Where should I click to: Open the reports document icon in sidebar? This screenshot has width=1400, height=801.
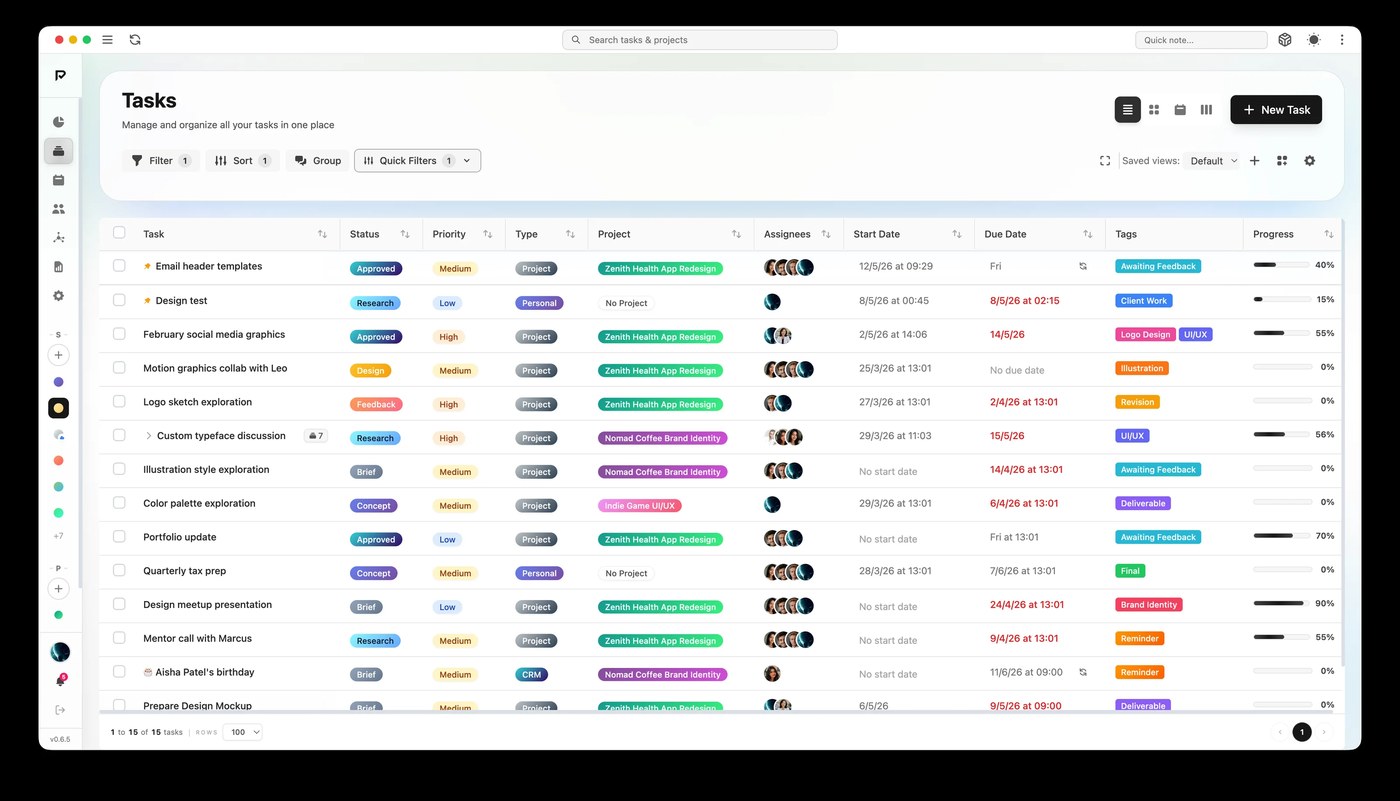[x=58, y=267]
